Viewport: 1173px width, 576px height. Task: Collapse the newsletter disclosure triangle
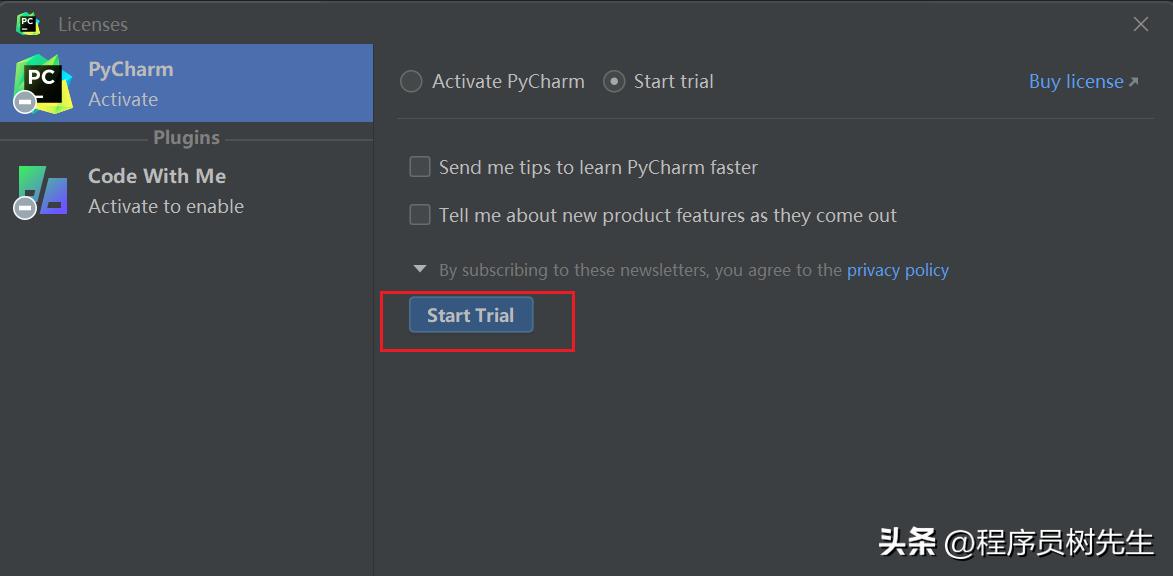pyautogui.click(x=420, y=269)
